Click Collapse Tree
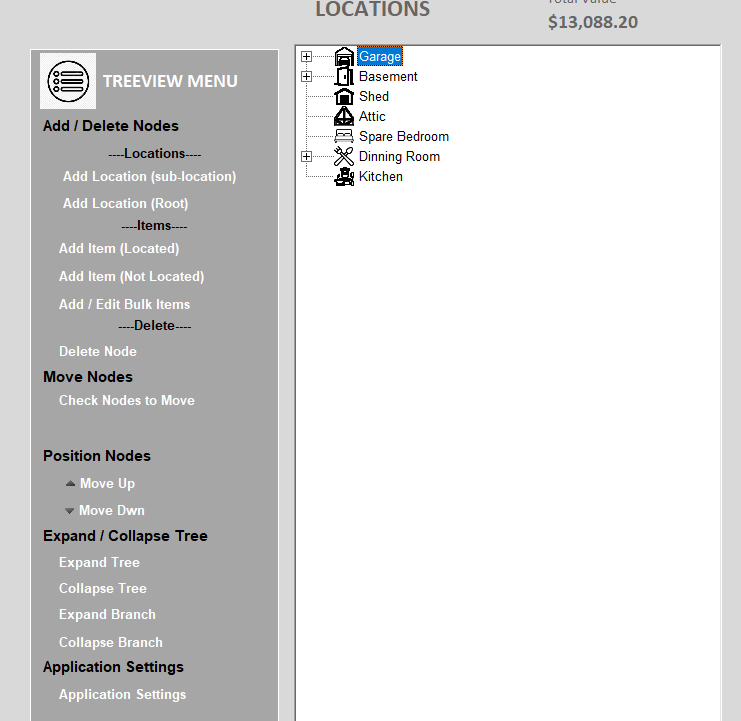 (103, 588)
